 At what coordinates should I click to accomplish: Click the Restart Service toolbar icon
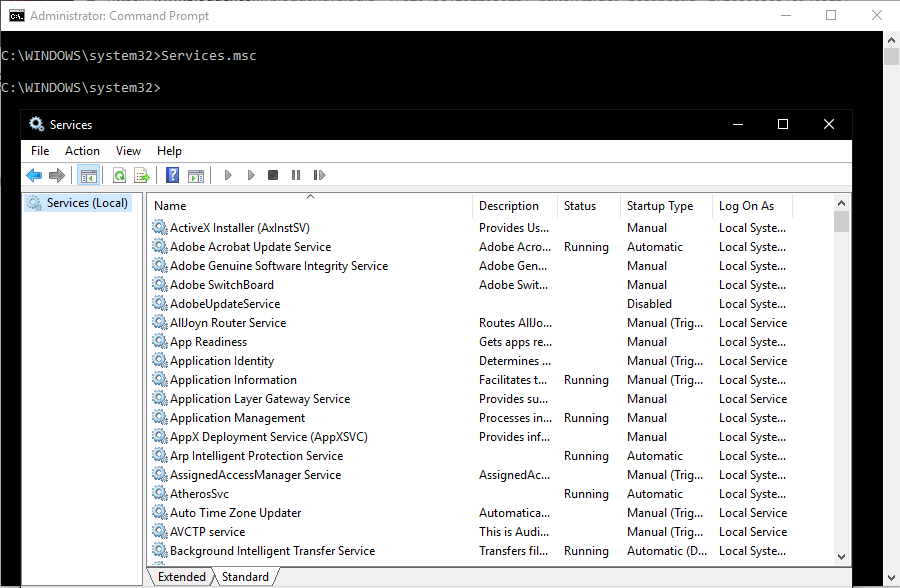coord(319,175)
